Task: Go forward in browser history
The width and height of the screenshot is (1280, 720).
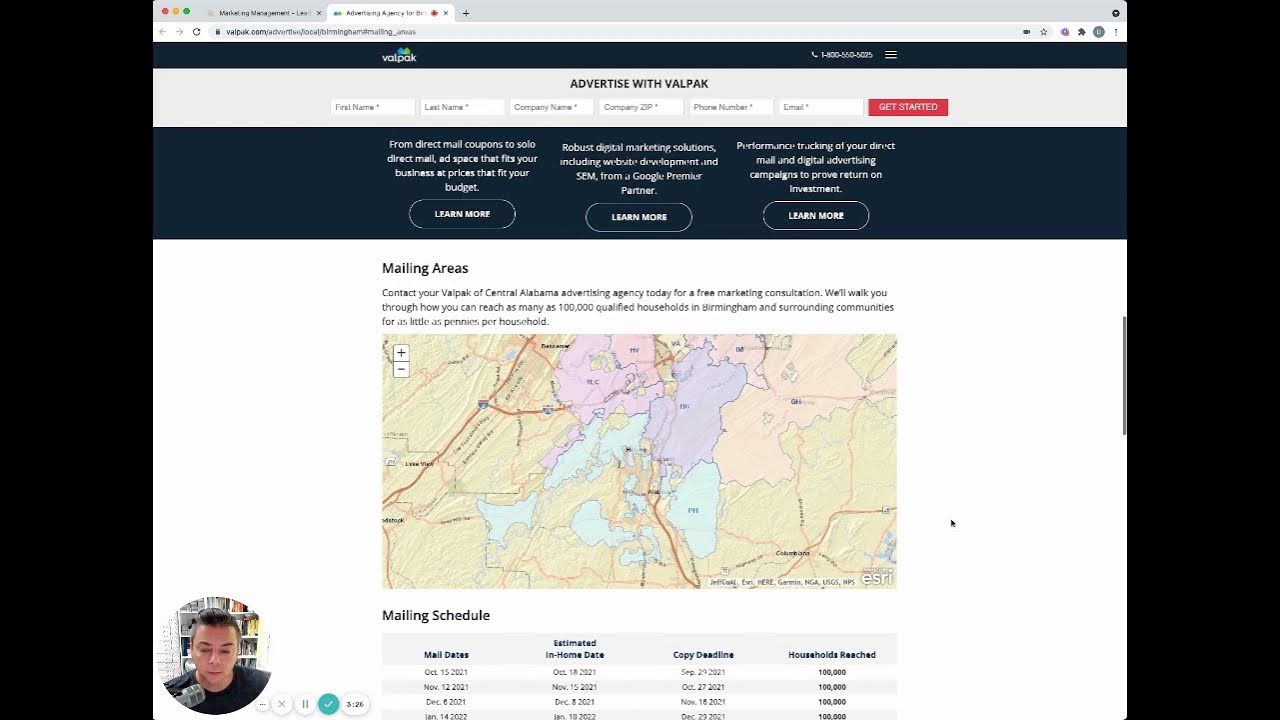Action: click(179, 32)
